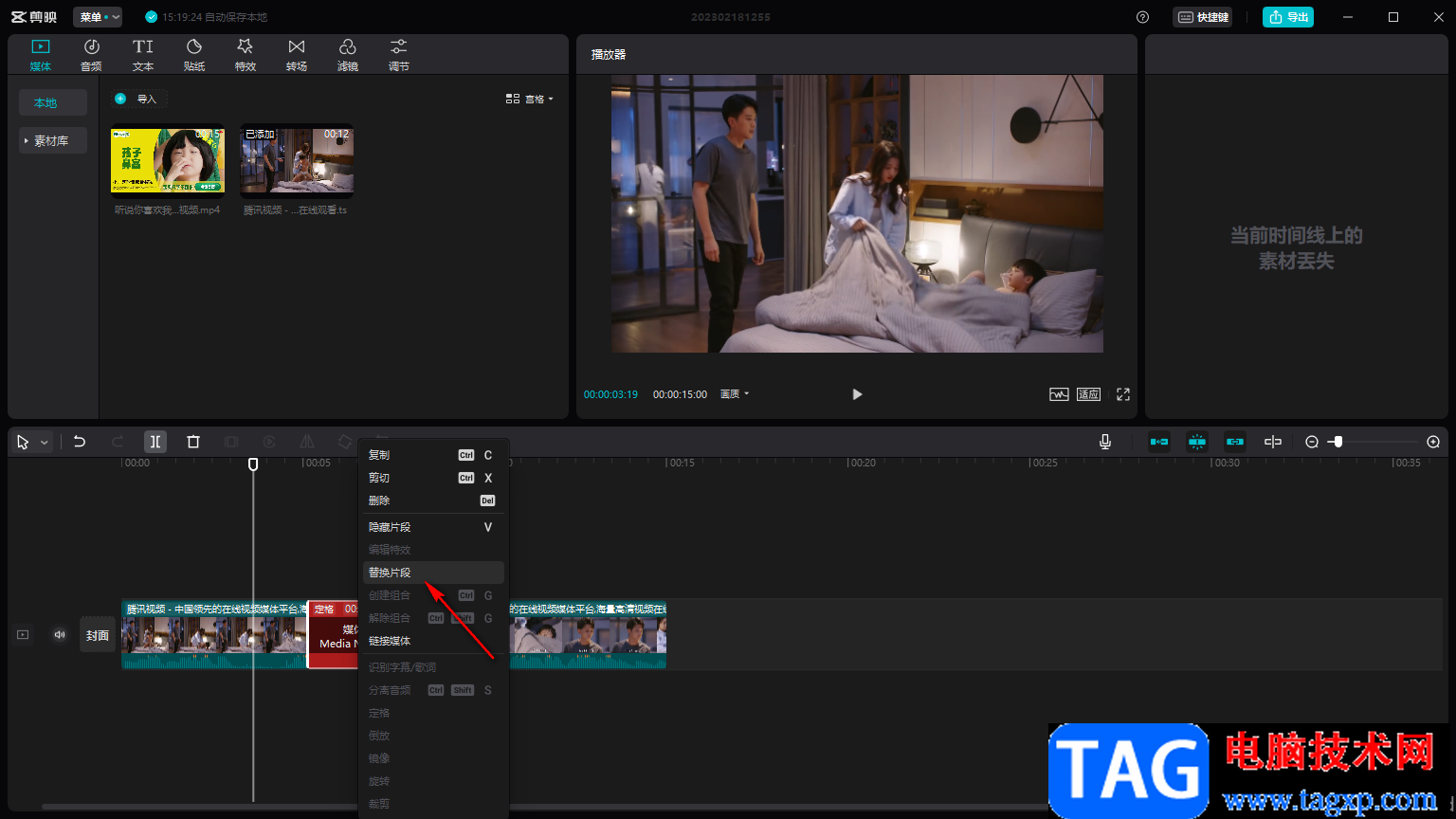Screen dimensions: 1456x819
Task: Click the timeline zoom slider handle
Action: pos(1337,442)
